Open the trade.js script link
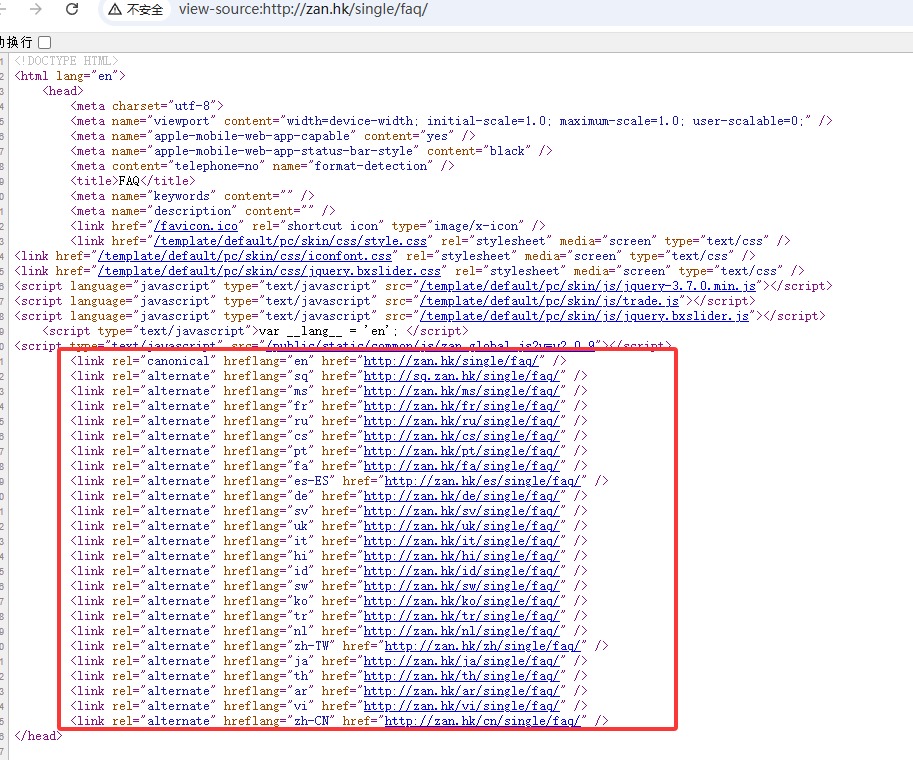The height and width of the screenshot is (760, 913). pyautogui.click(x=549, y=301)
